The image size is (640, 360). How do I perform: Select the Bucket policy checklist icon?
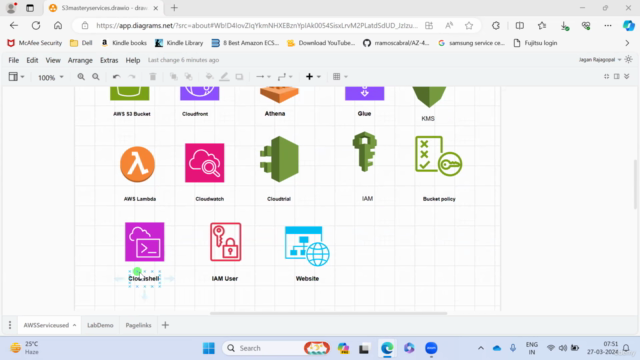pyautogui.click(x=438, y=156)
